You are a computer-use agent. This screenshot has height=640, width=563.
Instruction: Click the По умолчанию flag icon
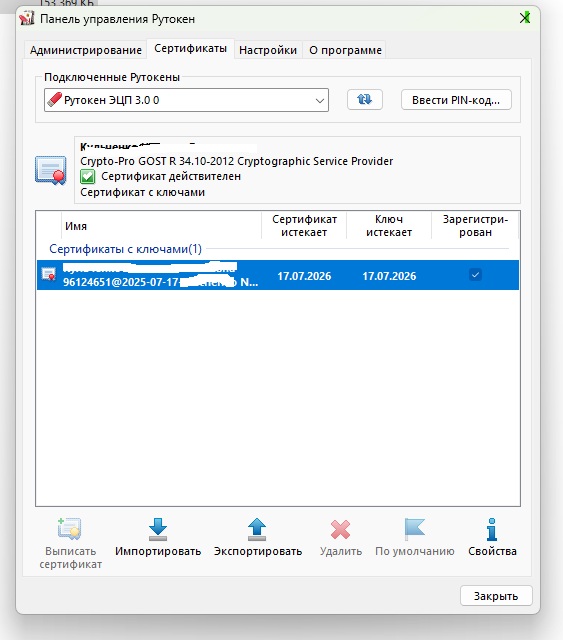[x=414, y=529]
